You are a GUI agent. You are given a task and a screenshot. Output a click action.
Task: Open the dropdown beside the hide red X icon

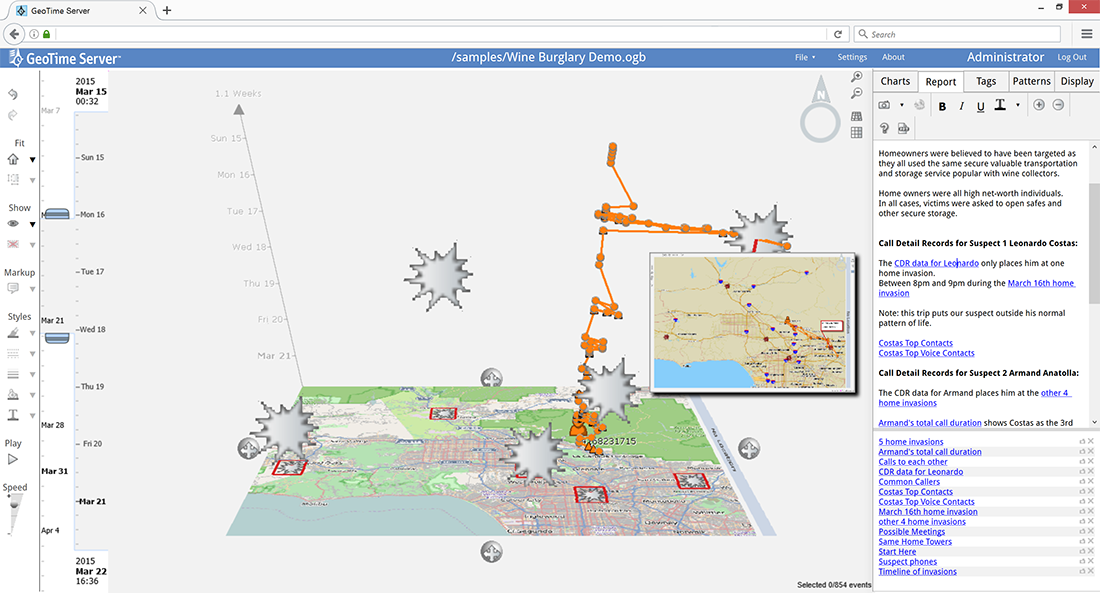pyautogui.click(x=32, y=245)
